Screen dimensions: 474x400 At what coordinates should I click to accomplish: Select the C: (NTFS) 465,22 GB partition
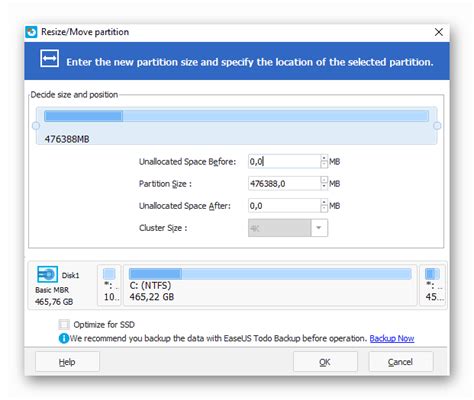(x=270, y=285)
